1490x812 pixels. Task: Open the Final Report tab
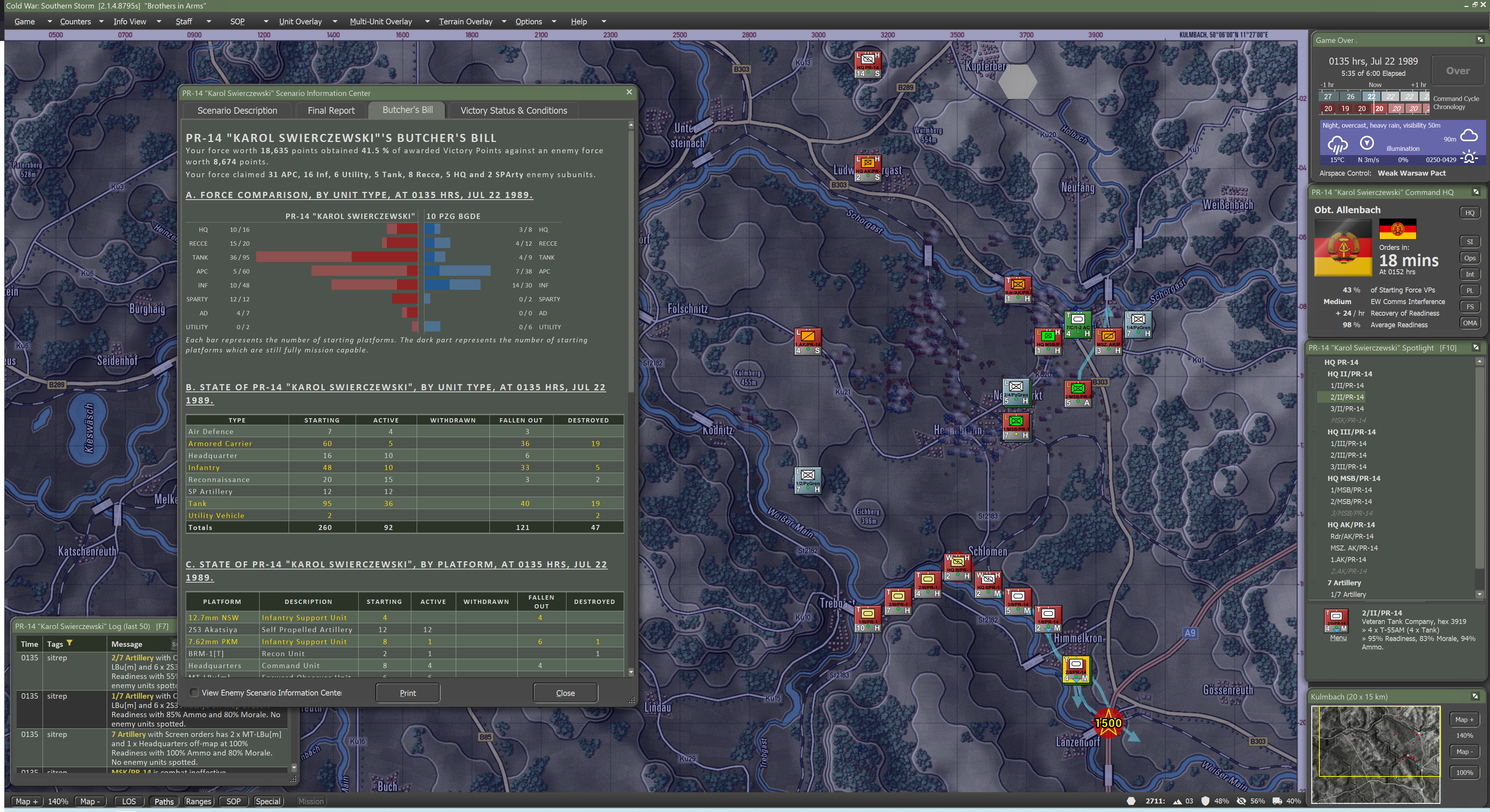[x=331, y=111]
